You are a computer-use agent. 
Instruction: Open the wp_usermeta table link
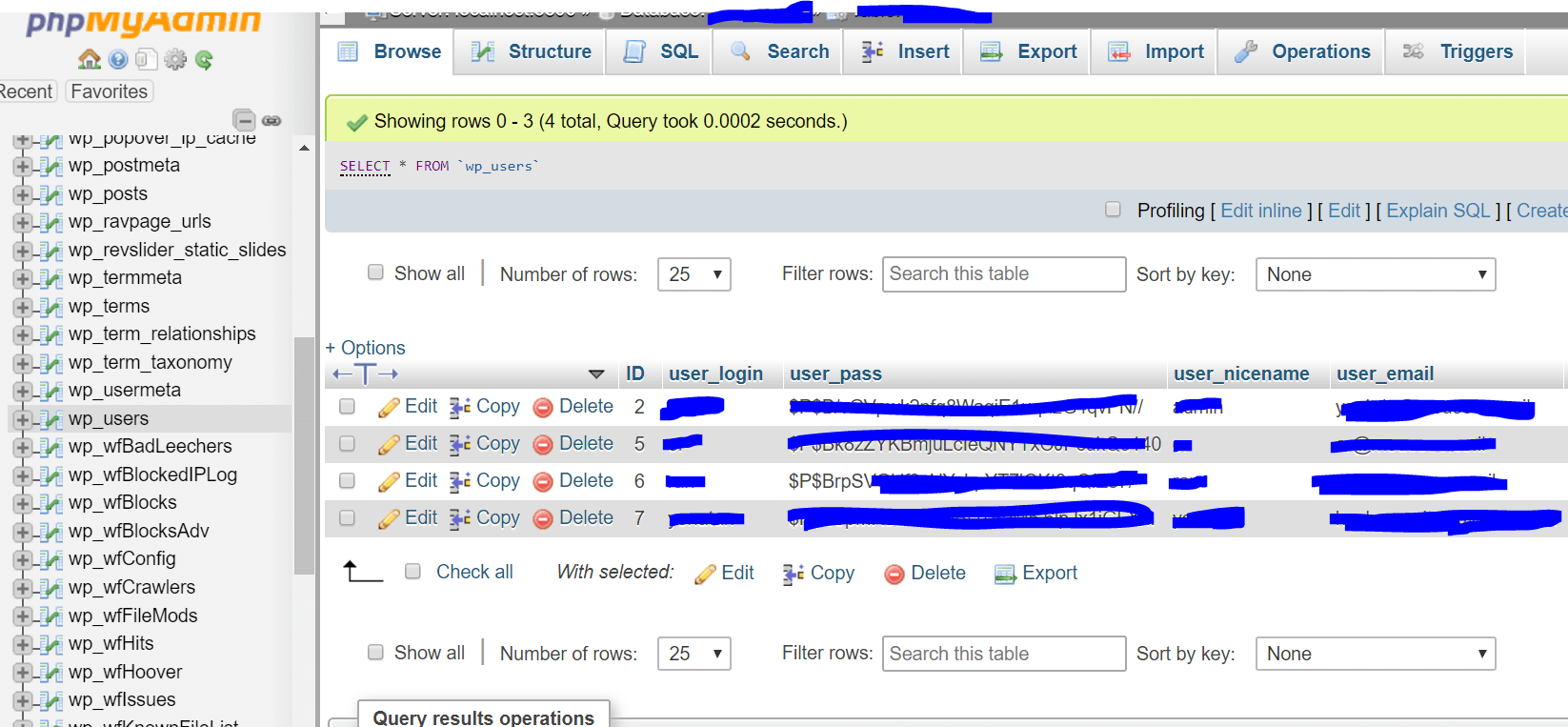125,391
